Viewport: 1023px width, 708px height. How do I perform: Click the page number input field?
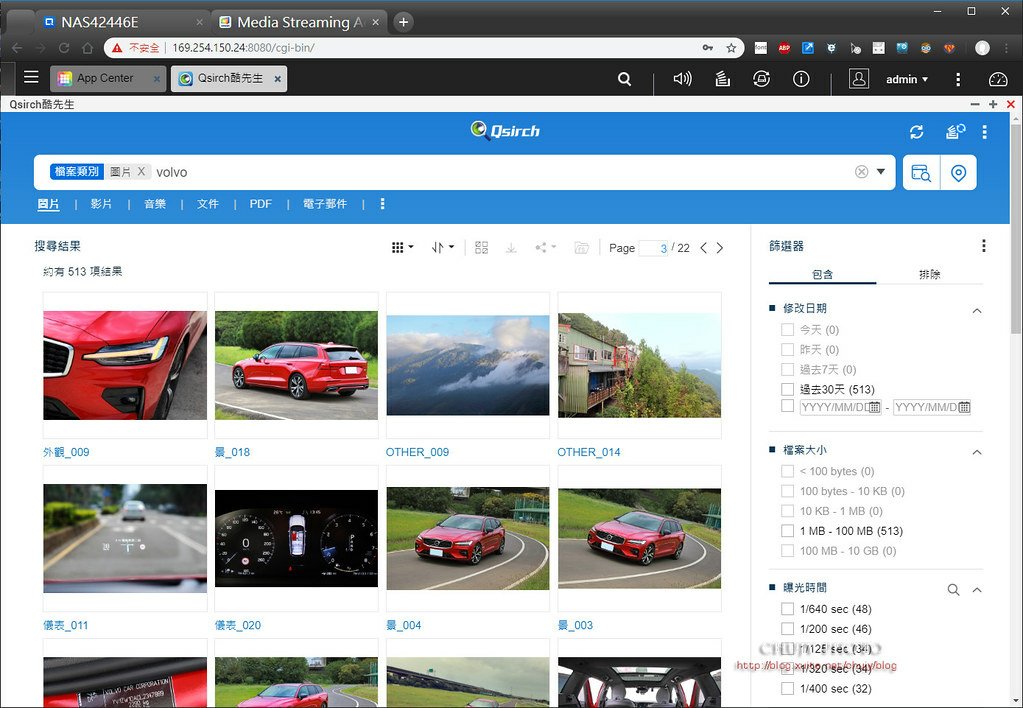tap(654, 248)
